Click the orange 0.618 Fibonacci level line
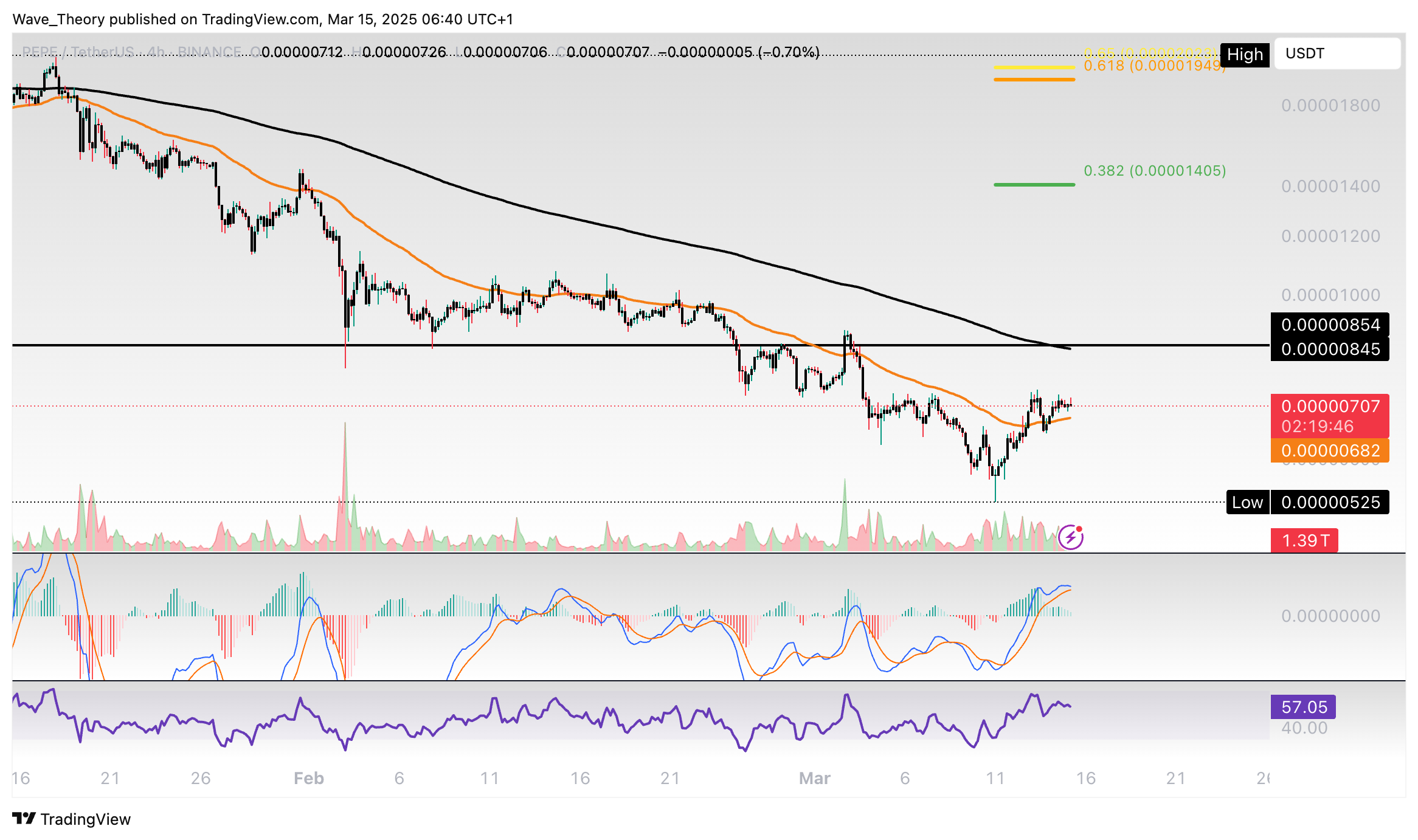This screenshot has width=1418, height=840. pyautogui.click(x=1034, y=79)
